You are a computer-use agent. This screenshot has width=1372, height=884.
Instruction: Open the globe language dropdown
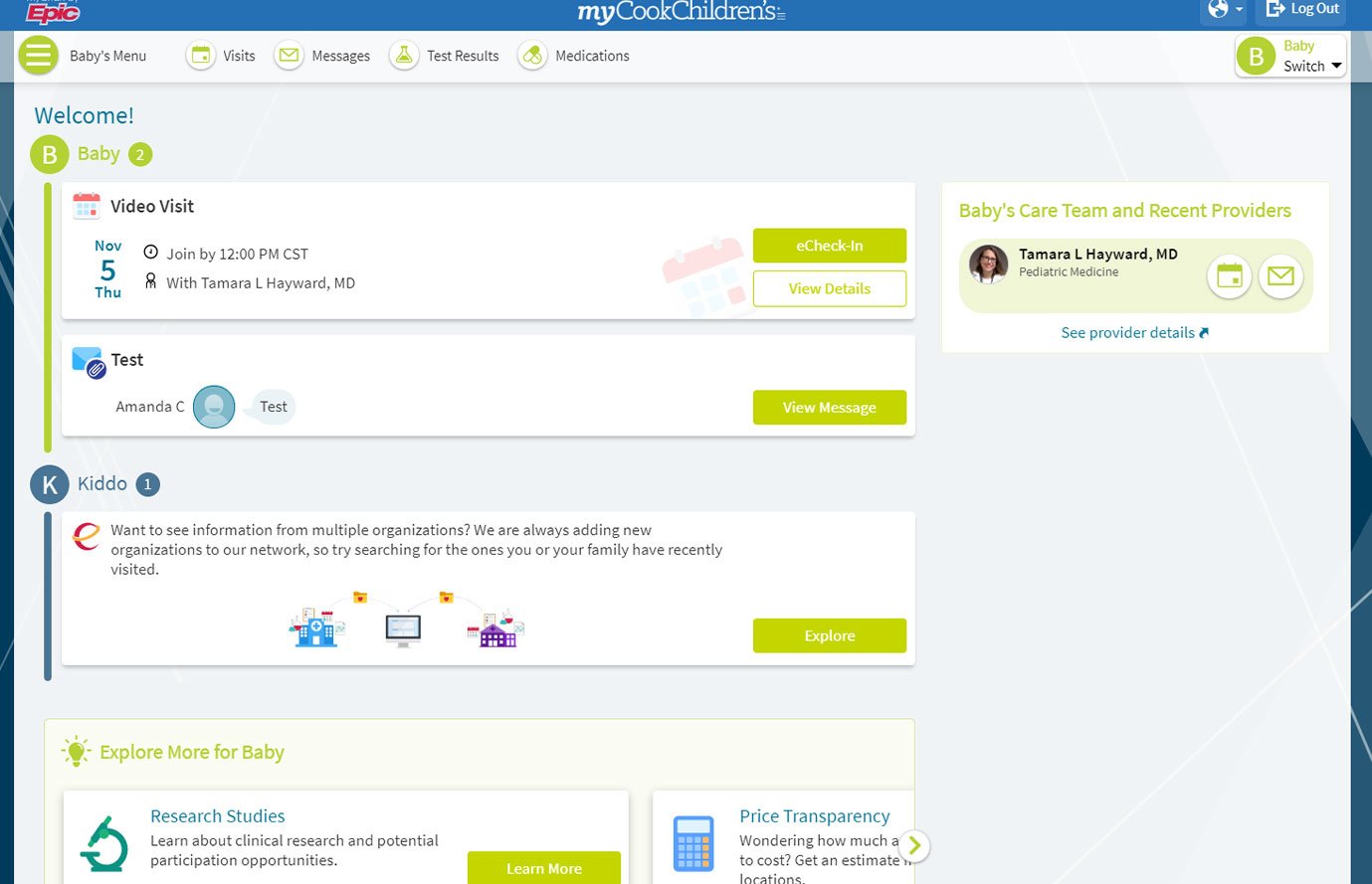pos(1225,10)
